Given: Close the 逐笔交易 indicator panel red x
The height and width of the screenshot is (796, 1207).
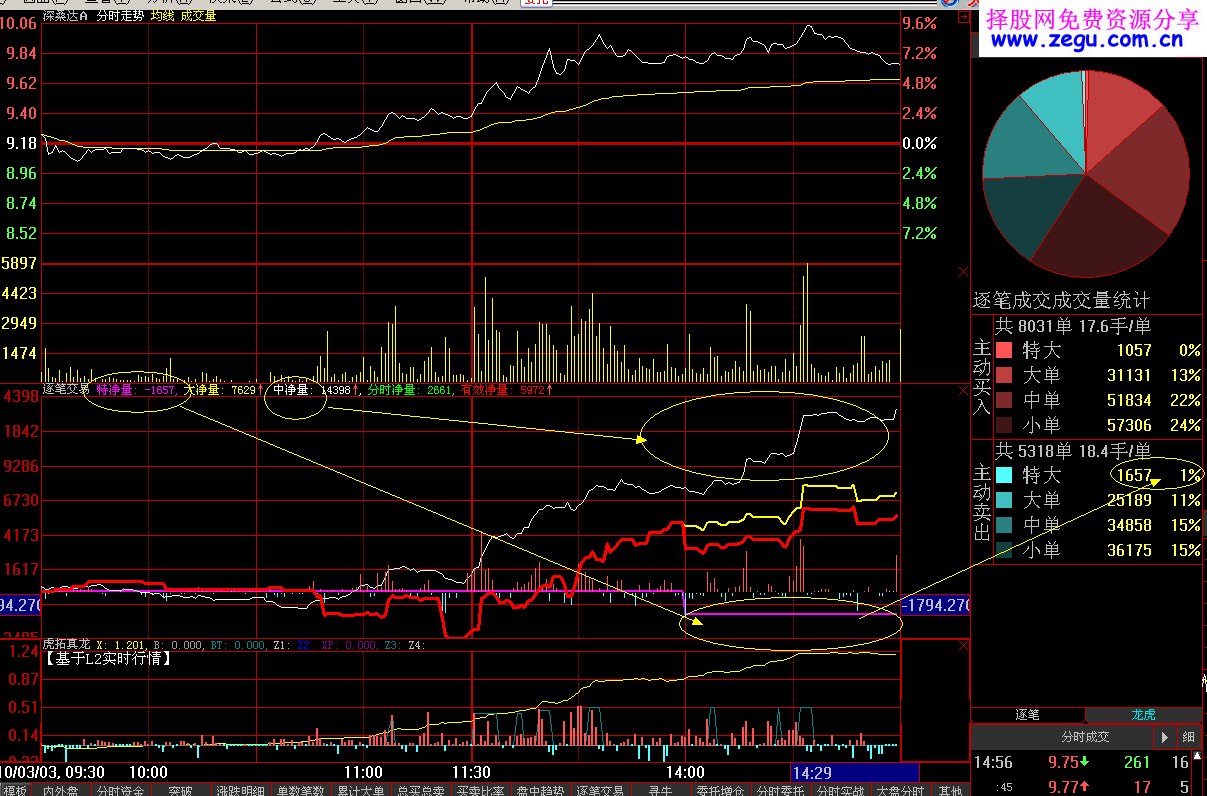Looking at the screenshot, I should 964,389.
